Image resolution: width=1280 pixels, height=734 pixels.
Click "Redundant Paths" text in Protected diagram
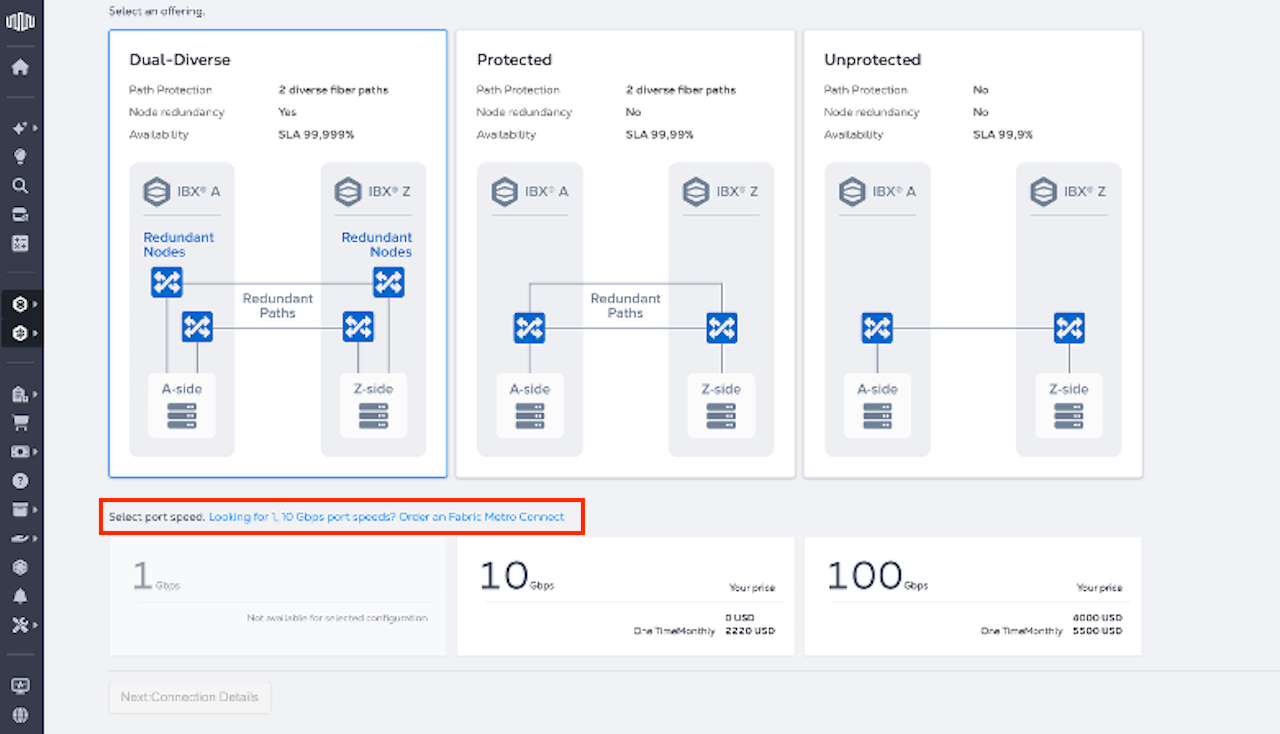click(x=625, y=306)
